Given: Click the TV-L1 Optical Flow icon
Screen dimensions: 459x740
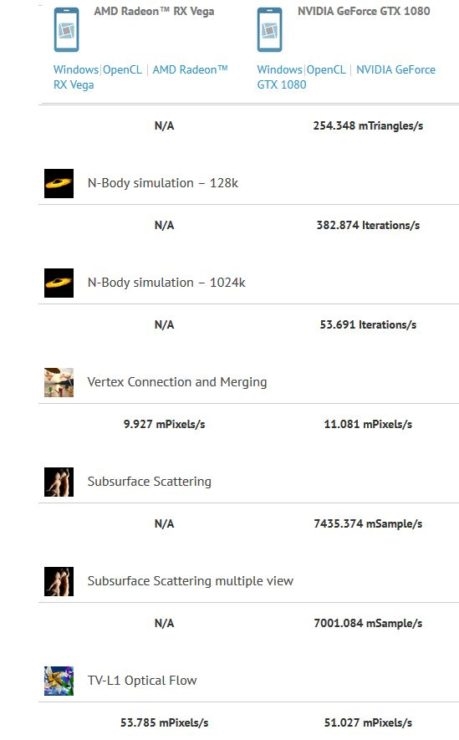Looking at the screenshot, I should coord(59,681).
